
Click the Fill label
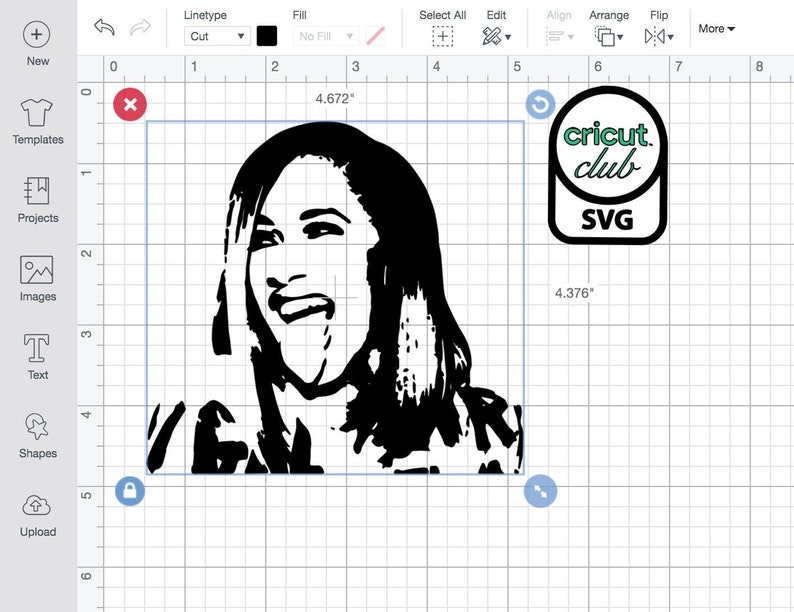[300, 15]
